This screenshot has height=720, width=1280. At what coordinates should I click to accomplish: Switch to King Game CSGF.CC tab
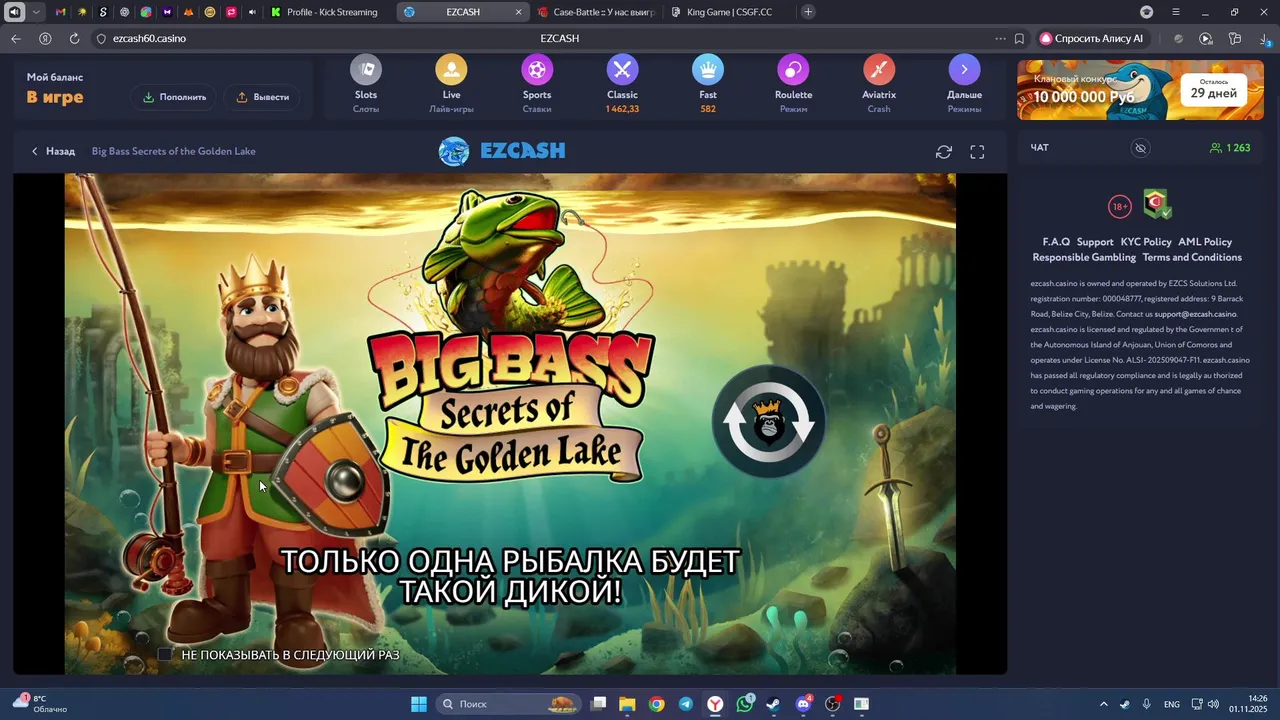[729, 12]
